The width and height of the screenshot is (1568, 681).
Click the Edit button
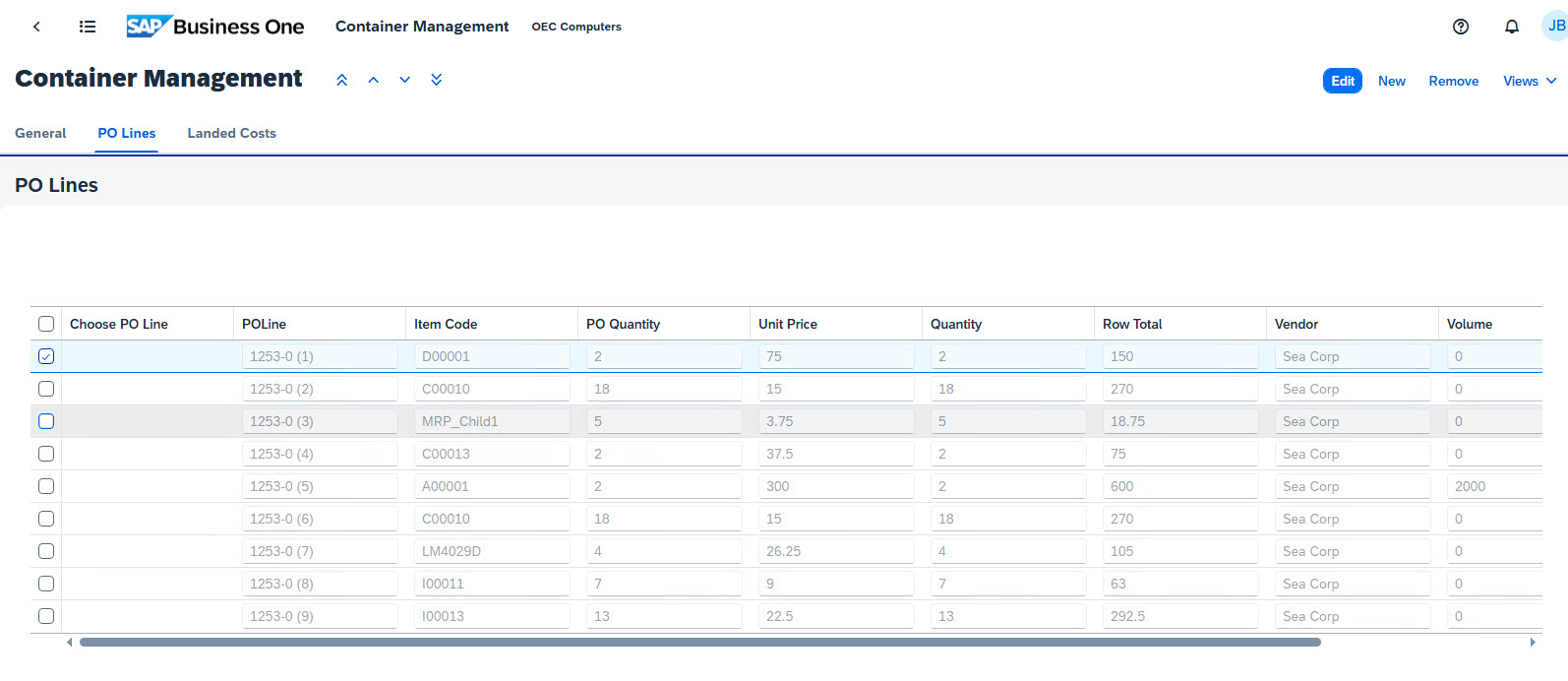coord(1343,81)
